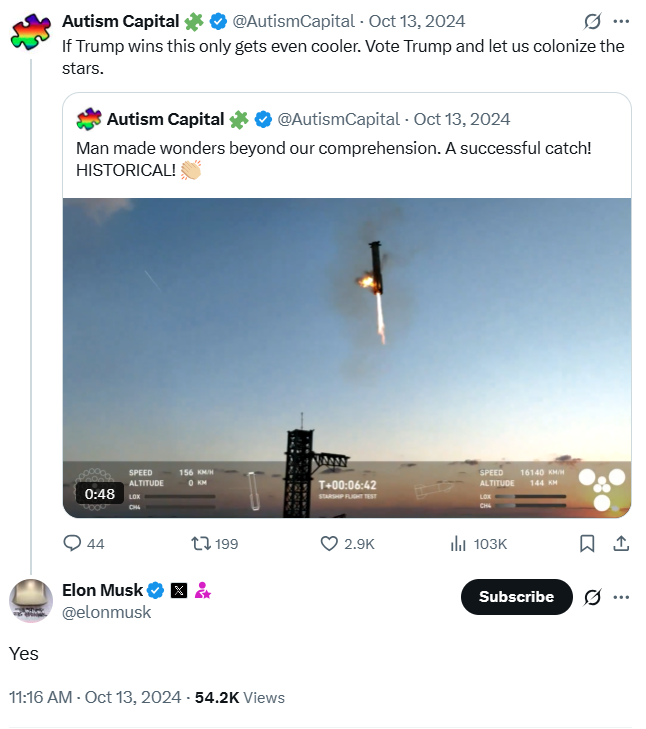This screenshot has height=729, width=646.
Task: Open Elon Musk's profile picture
Action: (31, 601)
